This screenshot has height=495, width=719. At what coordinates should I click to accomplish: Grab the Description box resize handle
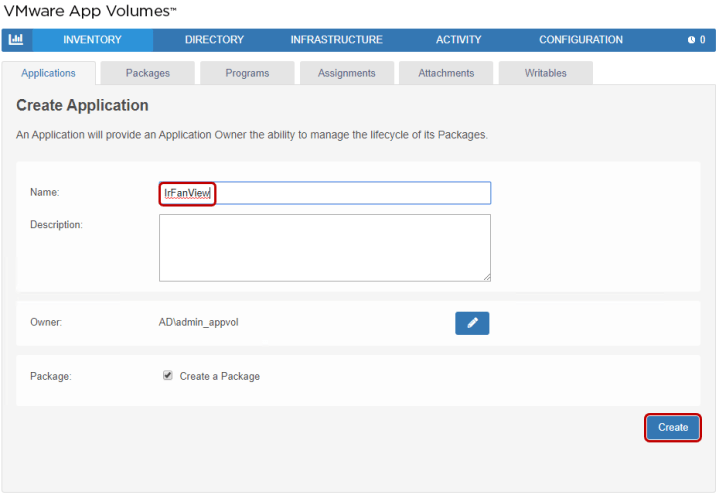pos(486,277)
